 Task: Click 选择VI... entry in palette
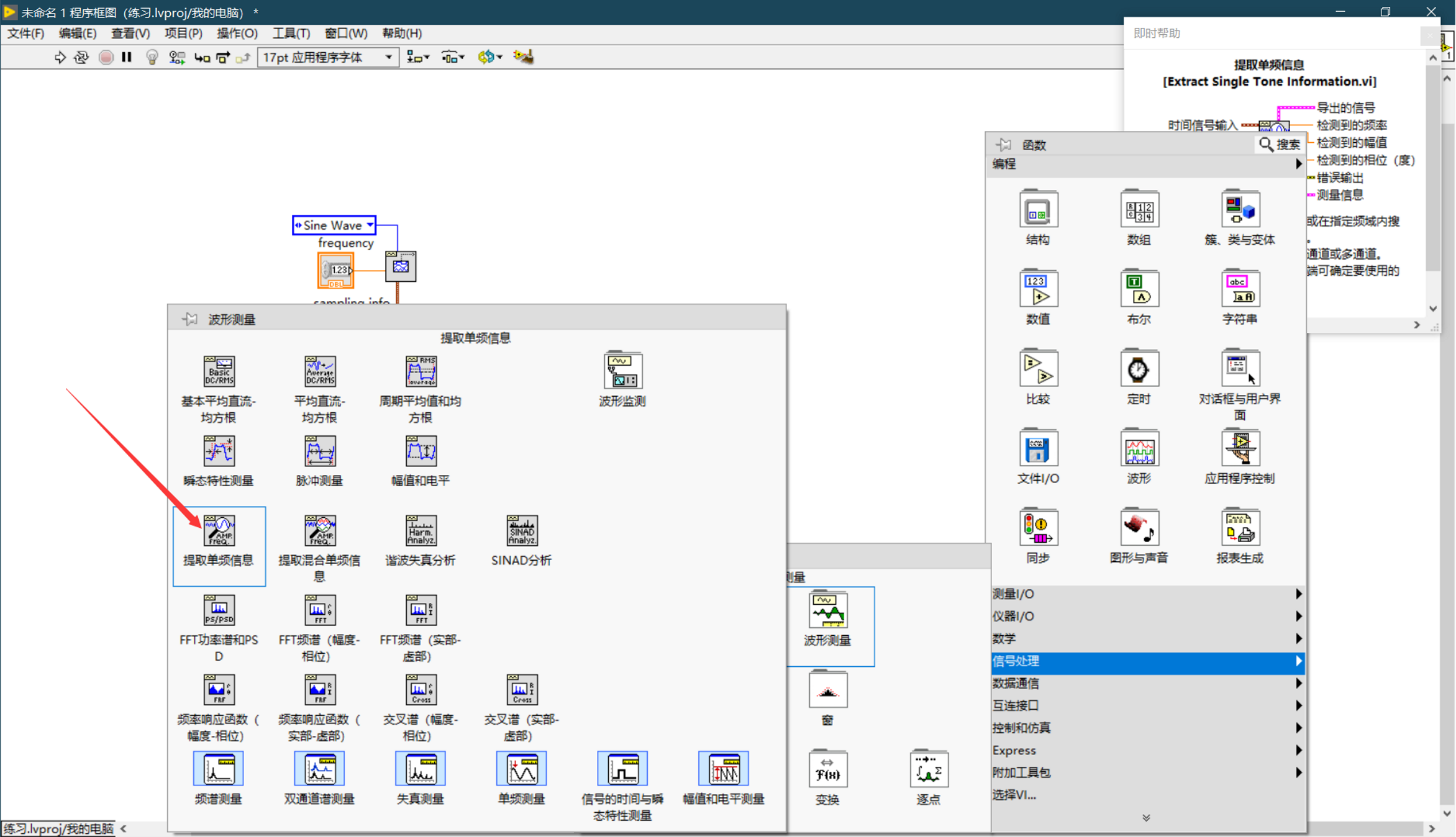[x=1014, y=795]
